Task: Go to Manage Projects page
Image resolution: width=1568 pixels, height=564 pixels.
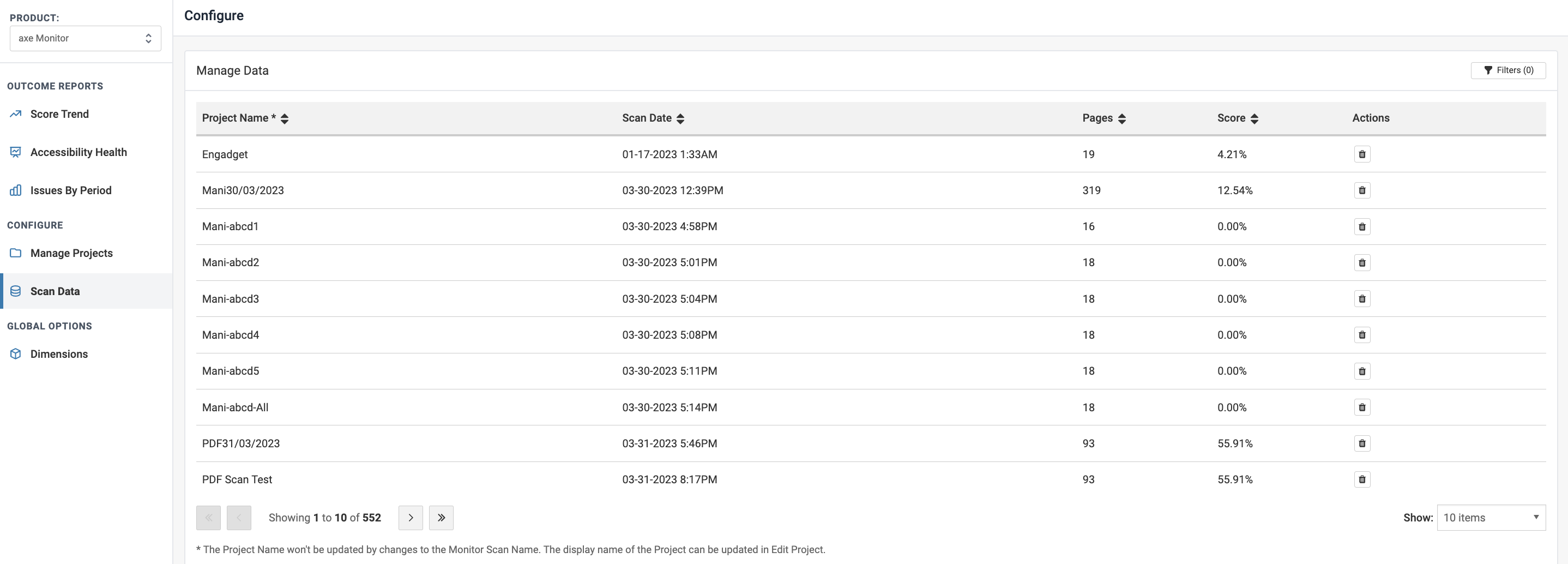Action: tap(71, 254)
